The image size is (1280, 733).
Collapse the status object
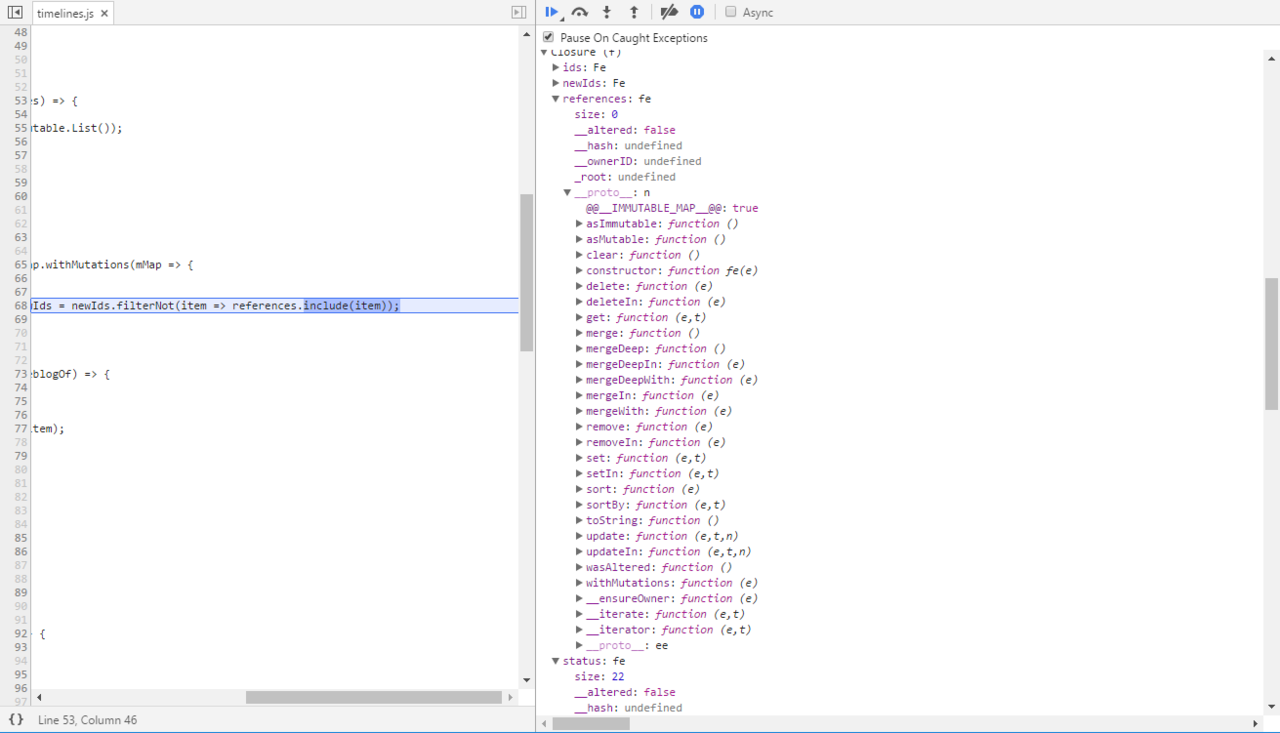click(556, 661)
